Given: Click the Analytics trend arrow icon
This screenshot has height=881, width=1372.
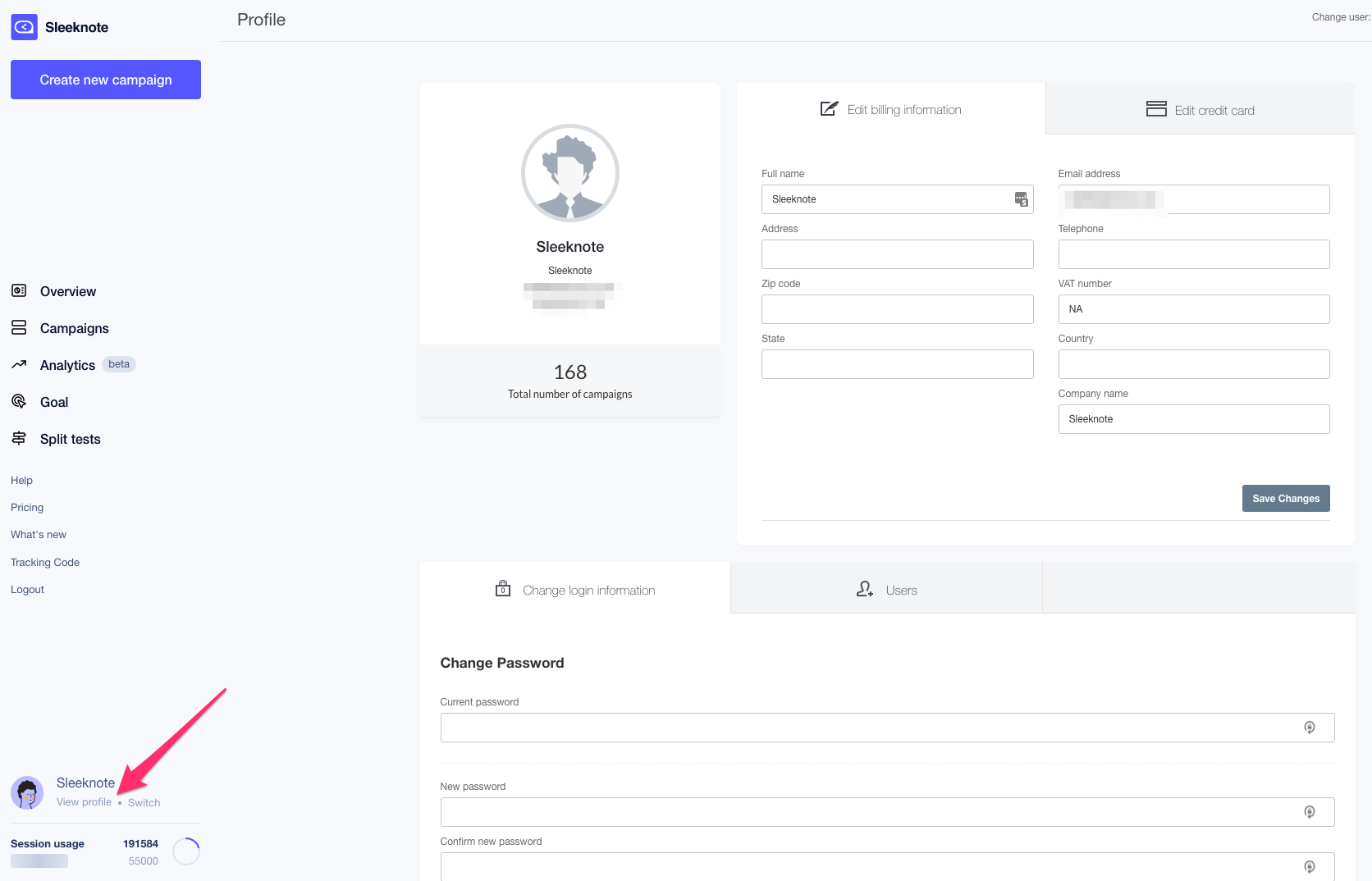Looking at the screenshot, I should [19, 364].
